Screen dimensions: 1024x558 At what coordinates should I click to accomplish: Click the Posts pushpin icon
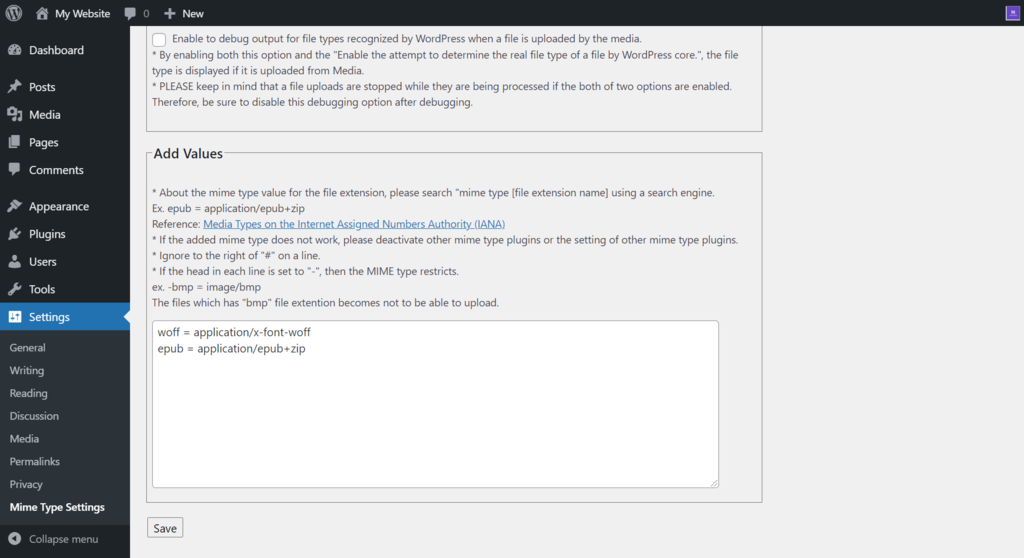(14, 87)
